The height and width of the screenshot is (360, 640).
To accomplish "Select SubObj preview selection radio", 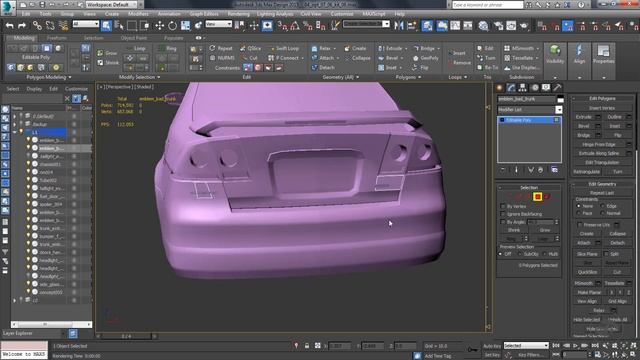I will click(x=520, y=254).
